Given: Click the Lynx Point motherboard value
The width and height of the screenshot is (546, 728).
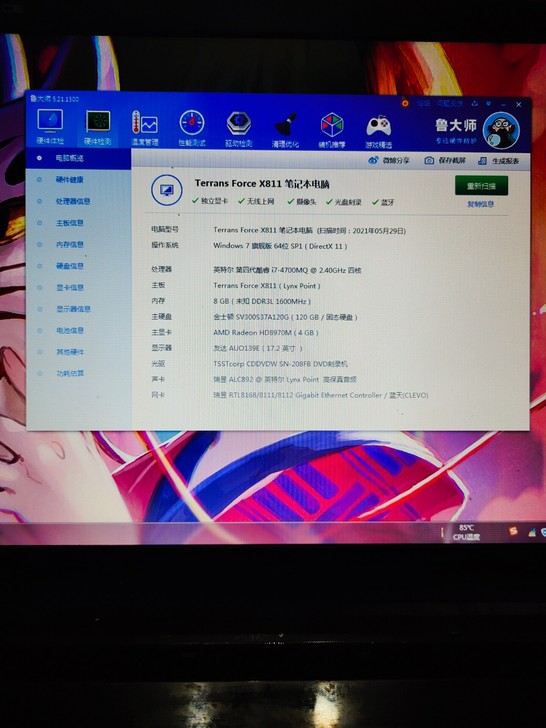Looking at the screenshot, I should pos(267,286).
